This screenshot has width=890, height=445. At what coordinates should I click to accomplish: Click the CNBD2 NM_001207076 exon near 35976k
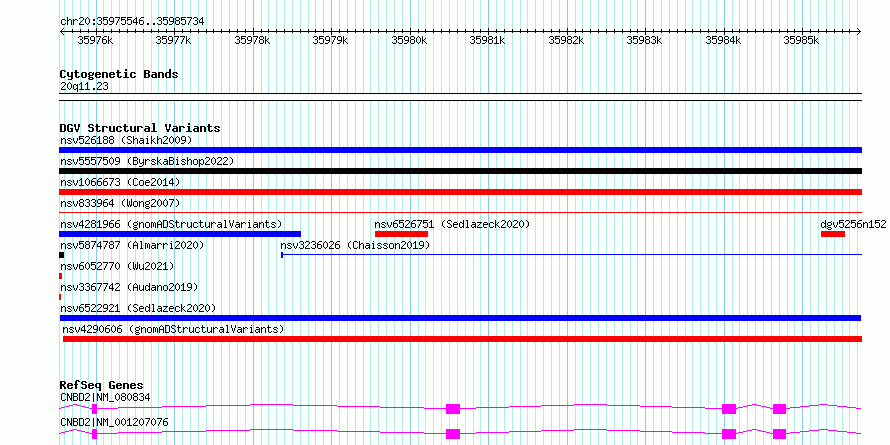click(x=94, y=434)
